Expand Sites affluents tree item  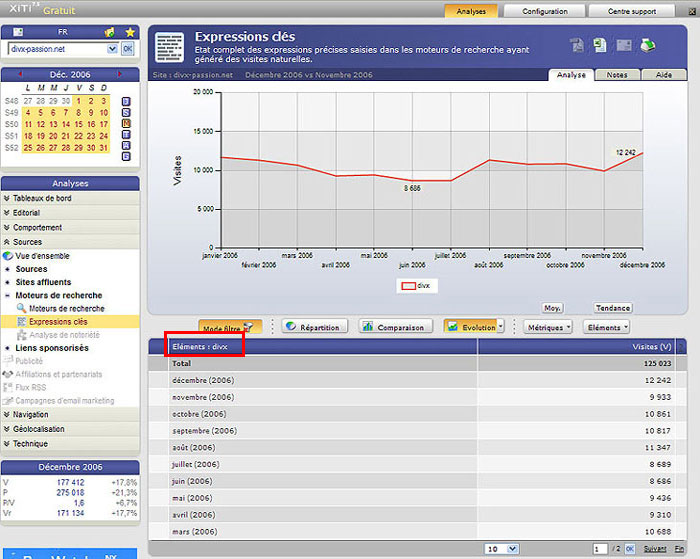click(7, 282)
